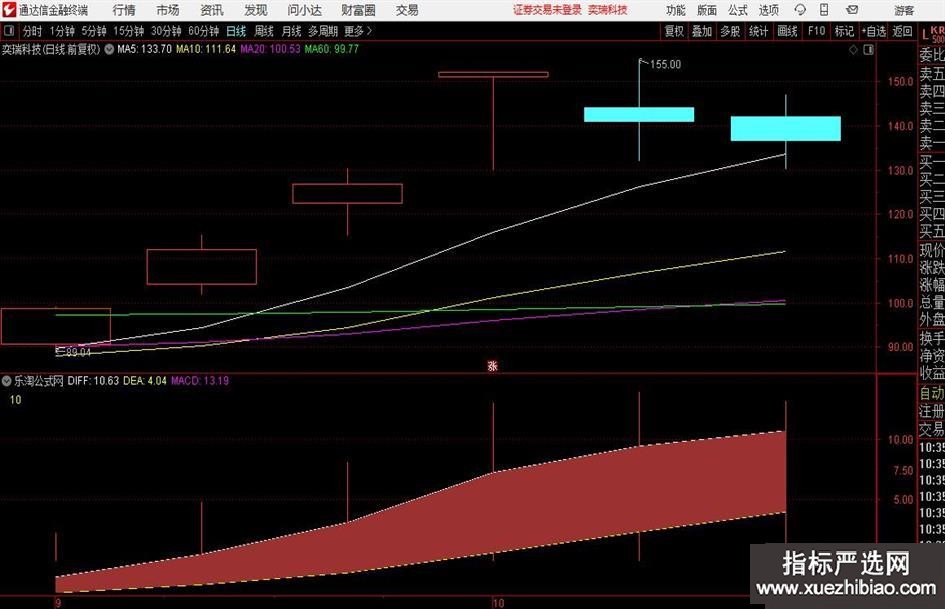Click the 多股 toolbar button
945x609 pixels.
730,31
